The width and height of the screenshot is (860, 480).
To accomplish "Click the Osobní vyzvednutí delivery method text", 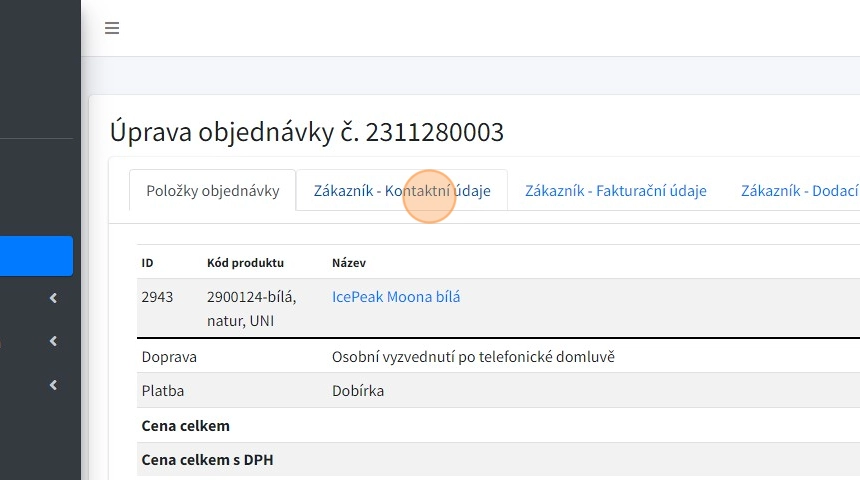I will click(474, 357).
